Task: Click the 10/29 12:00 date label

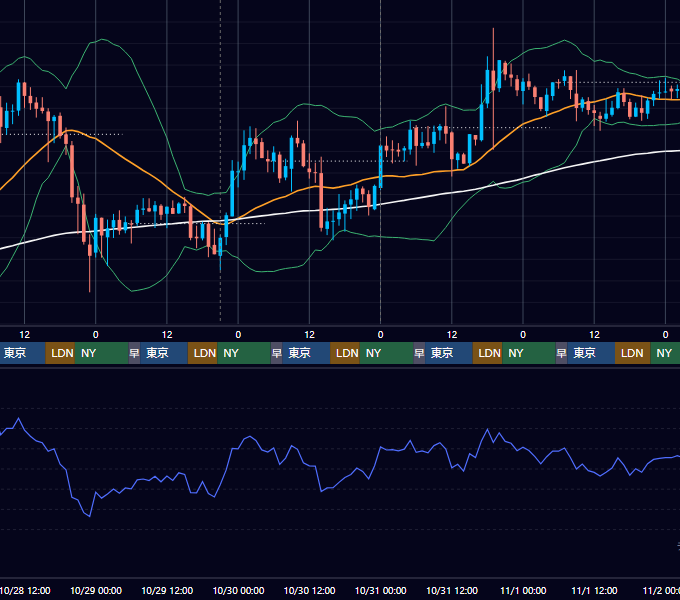Action: [167, 590]
